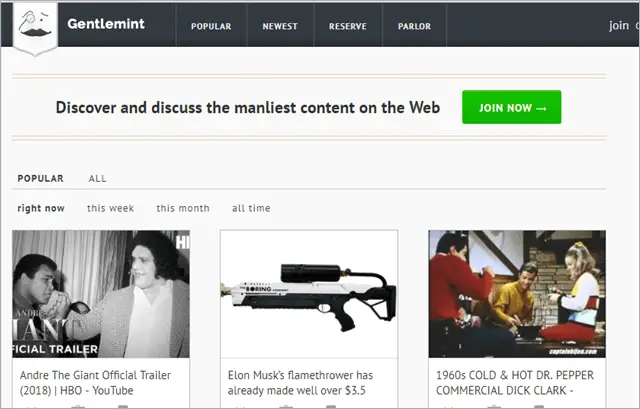640x409 pixels.
Task: Click 'Andre The Giant Official Trailer' title
Action: (96, 383)
